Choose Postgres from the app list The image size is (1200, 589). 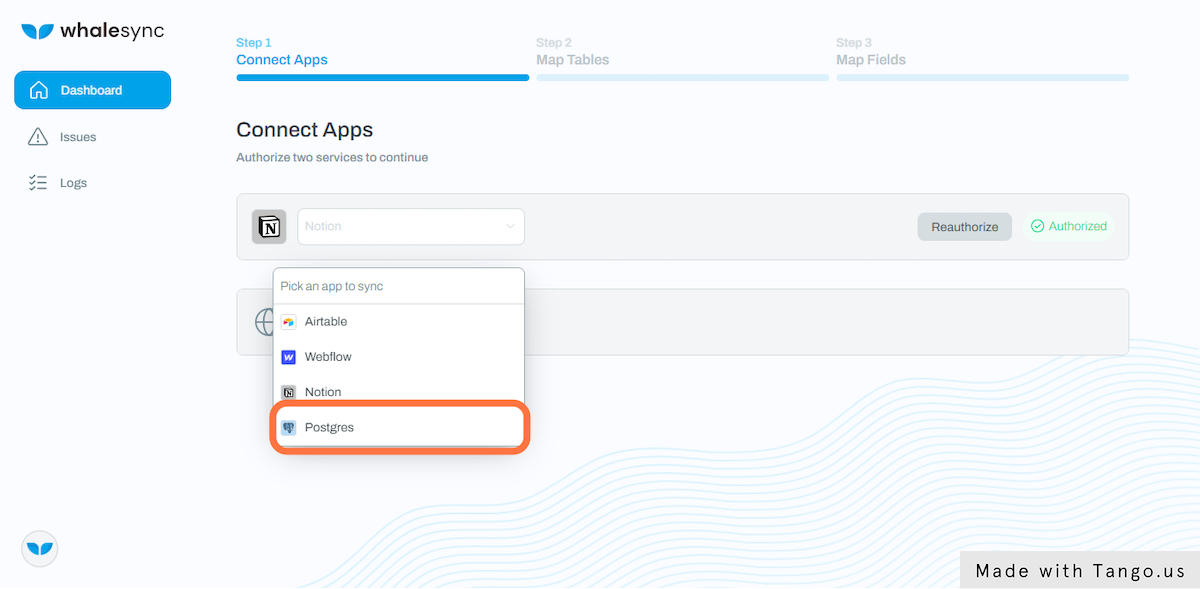coord(399,428)
